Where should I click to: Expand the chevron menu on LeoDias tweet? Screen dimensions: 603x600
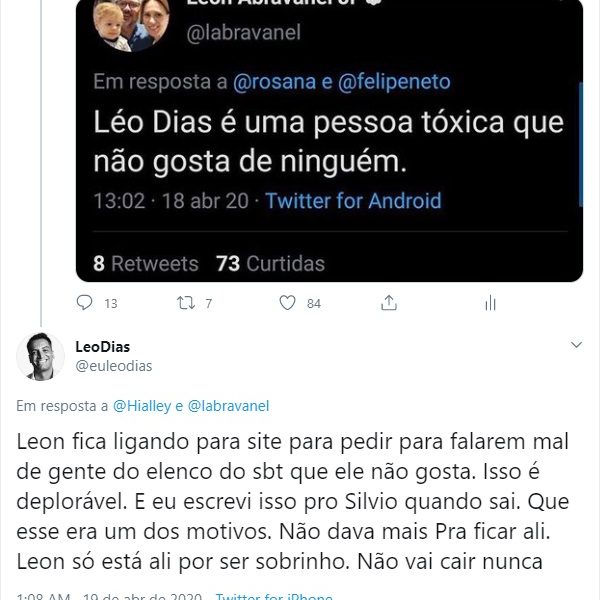576,345
